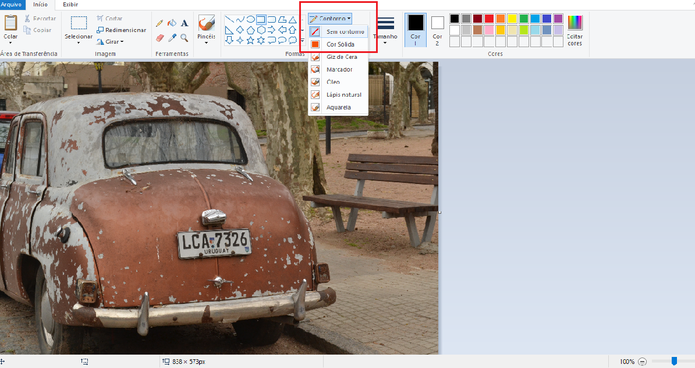Click the Cortar crop button
Image resolution: width=695 pixels, height=368 pixels.
coord(109,19)
